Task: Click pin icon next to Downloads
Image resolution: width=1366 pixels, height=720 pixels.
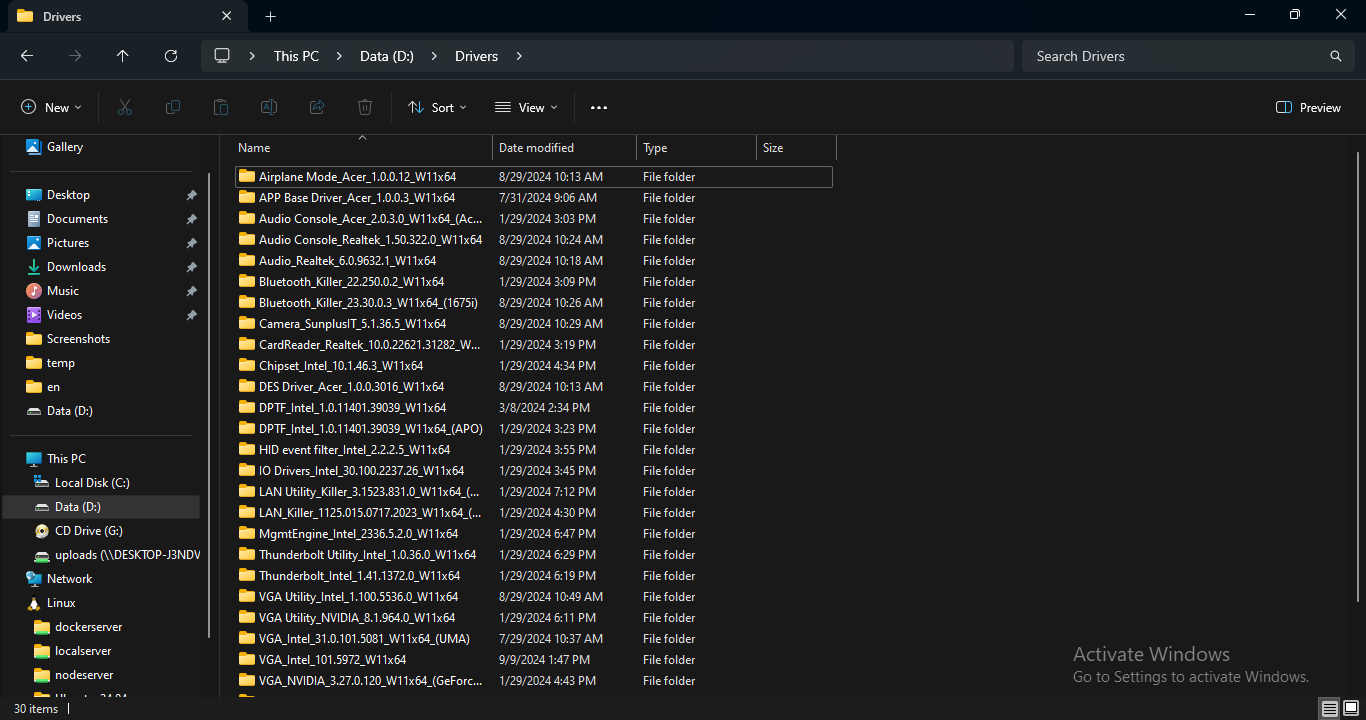Action: coord(191,267)
